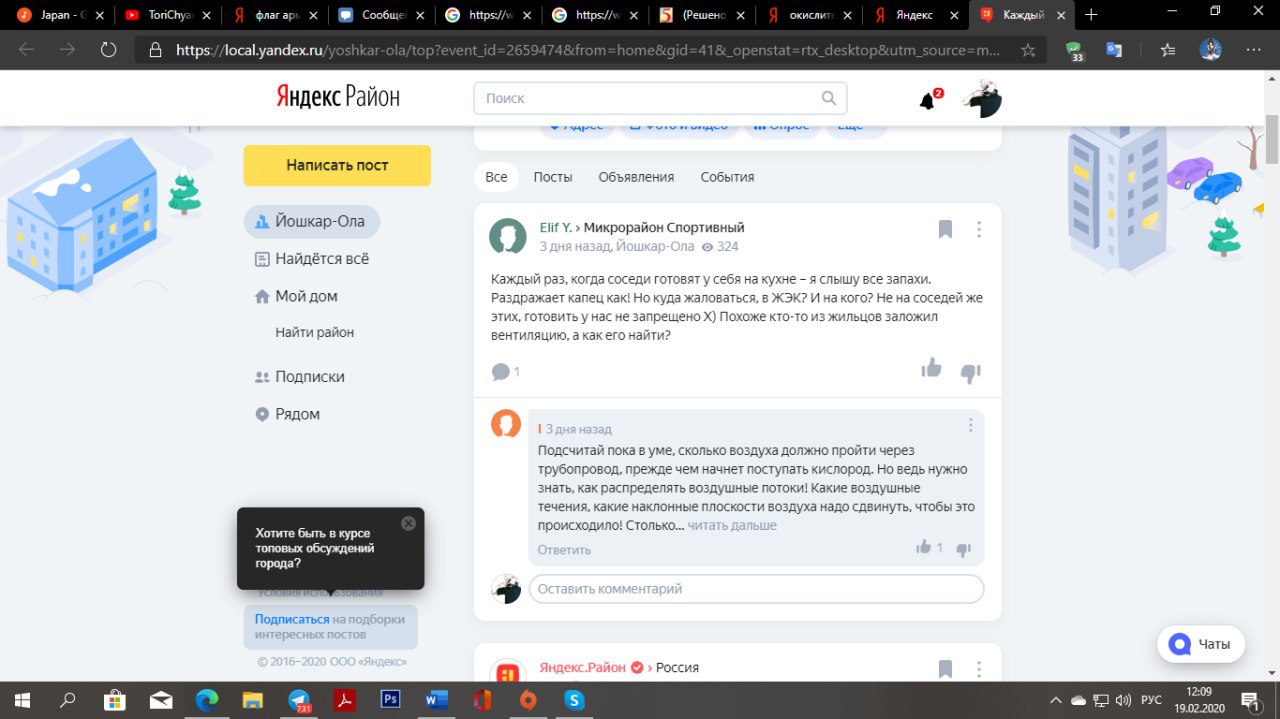1280x719 pixels.
Task: Open comments via the speech bubble icon
Action: coord(501,372)
